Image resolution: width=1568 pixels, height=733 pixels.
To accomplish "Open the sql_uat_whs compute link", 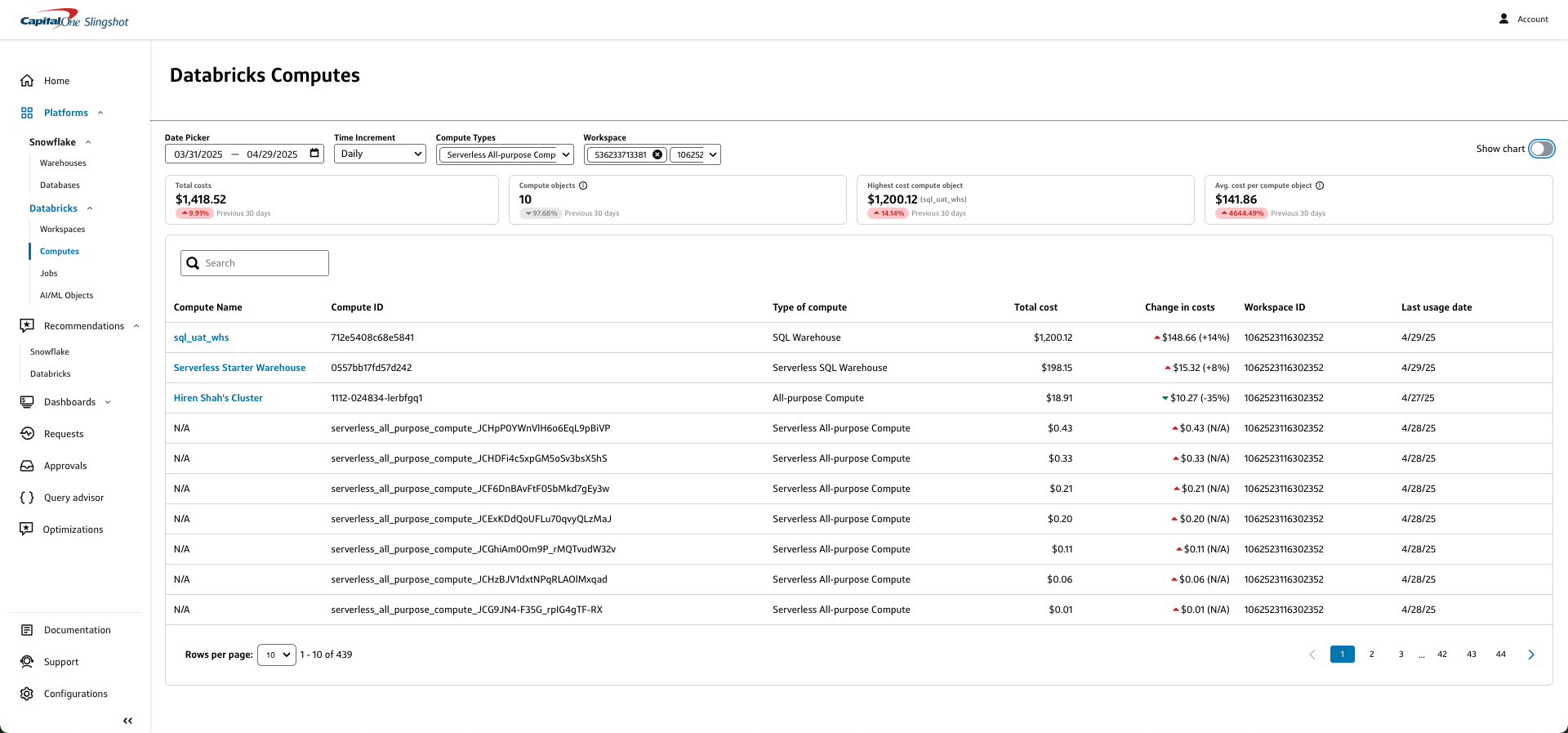I will tap(201, 337).
